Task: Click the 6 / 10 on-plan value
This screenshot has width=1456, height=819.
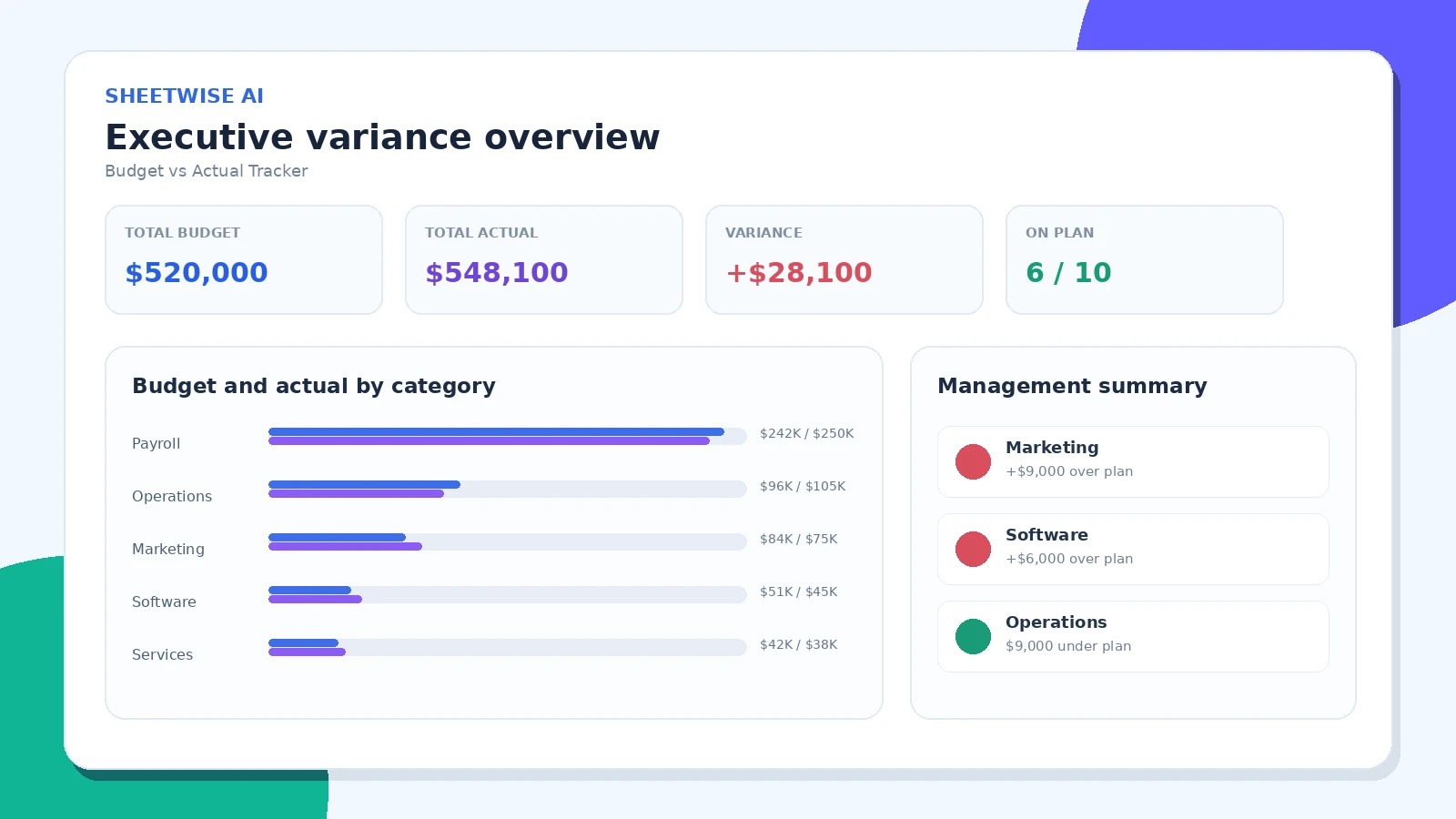Action: click(x=1068, y=272)
